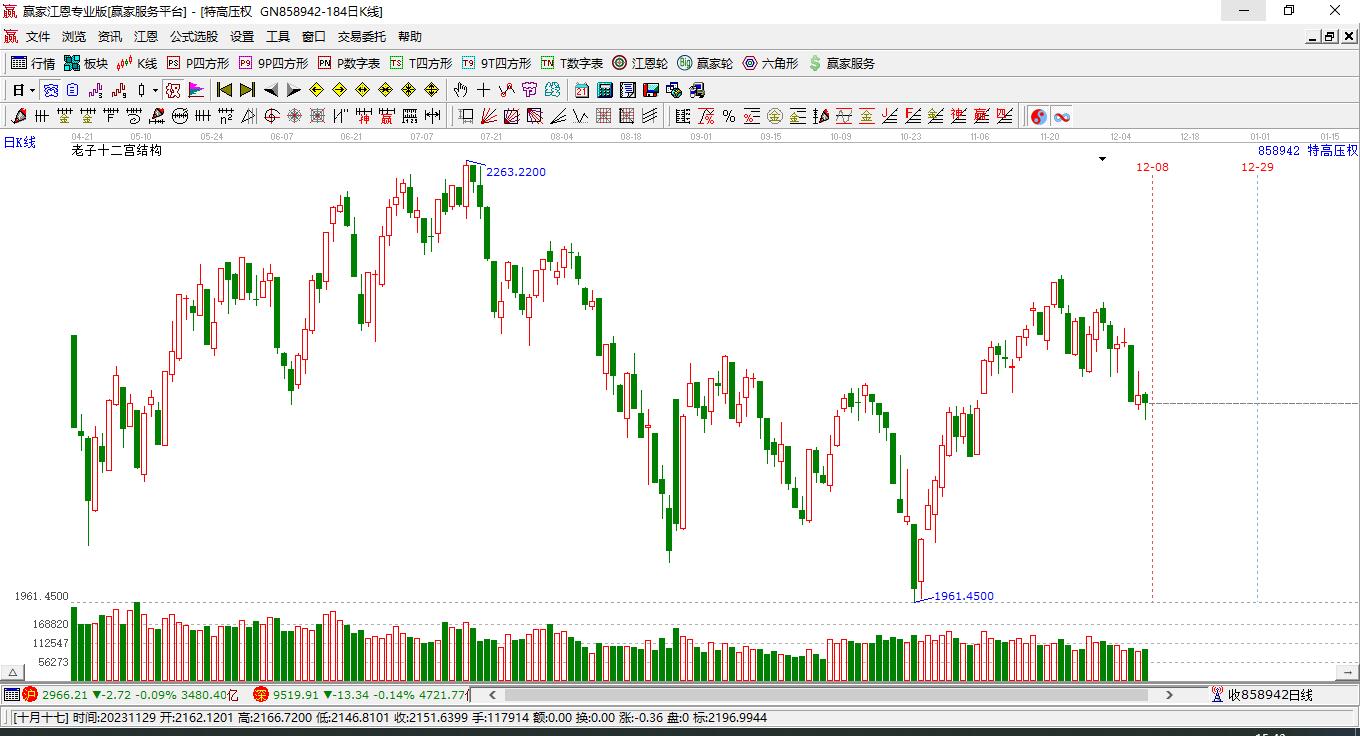Open the small black dropdown triangle on chart
This screenshot has height=736, width=1360.
(x=1103, y=159)
